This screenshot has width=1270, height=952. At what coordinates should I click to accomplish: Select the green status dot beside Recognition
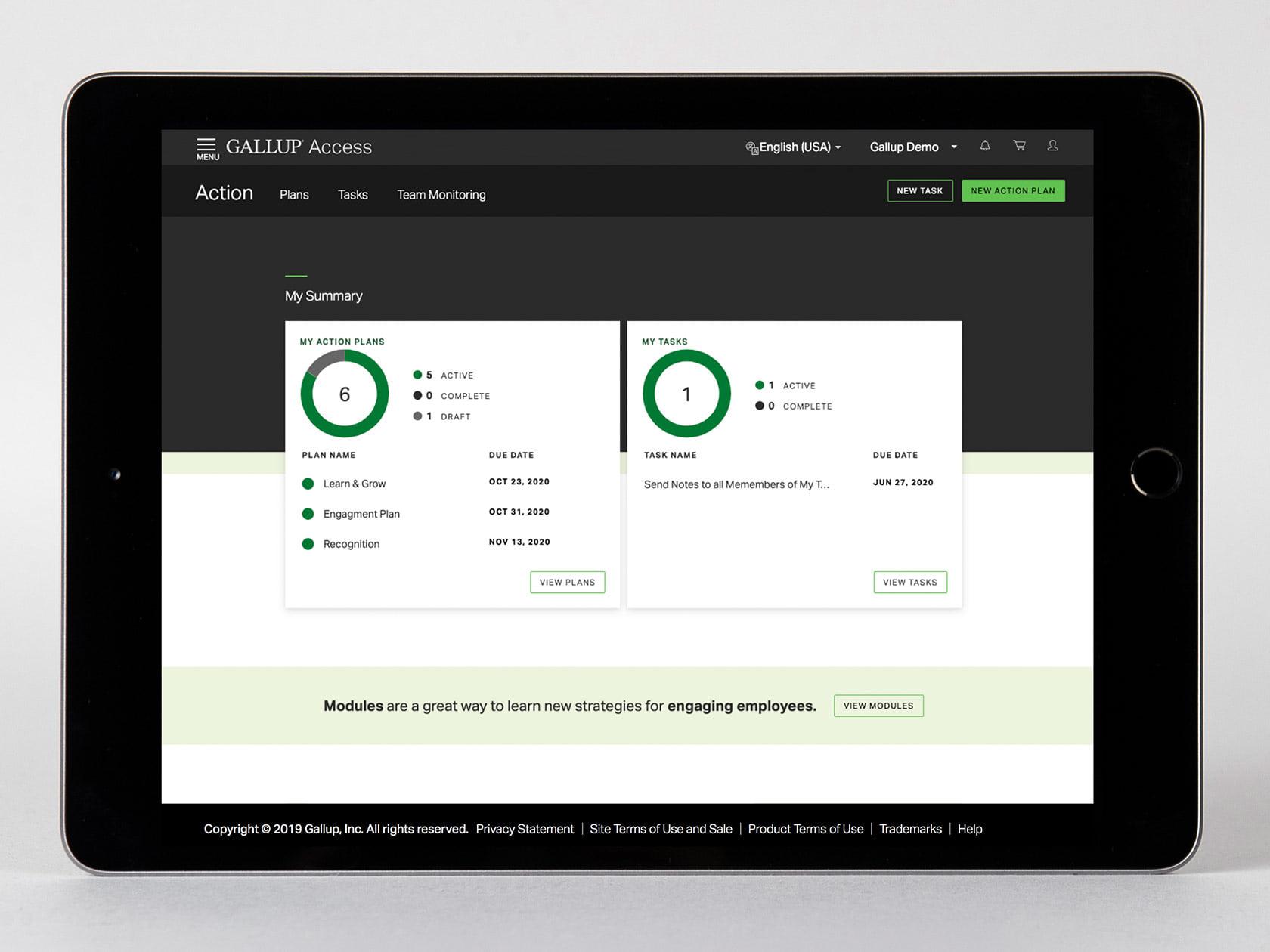[308, 543]
